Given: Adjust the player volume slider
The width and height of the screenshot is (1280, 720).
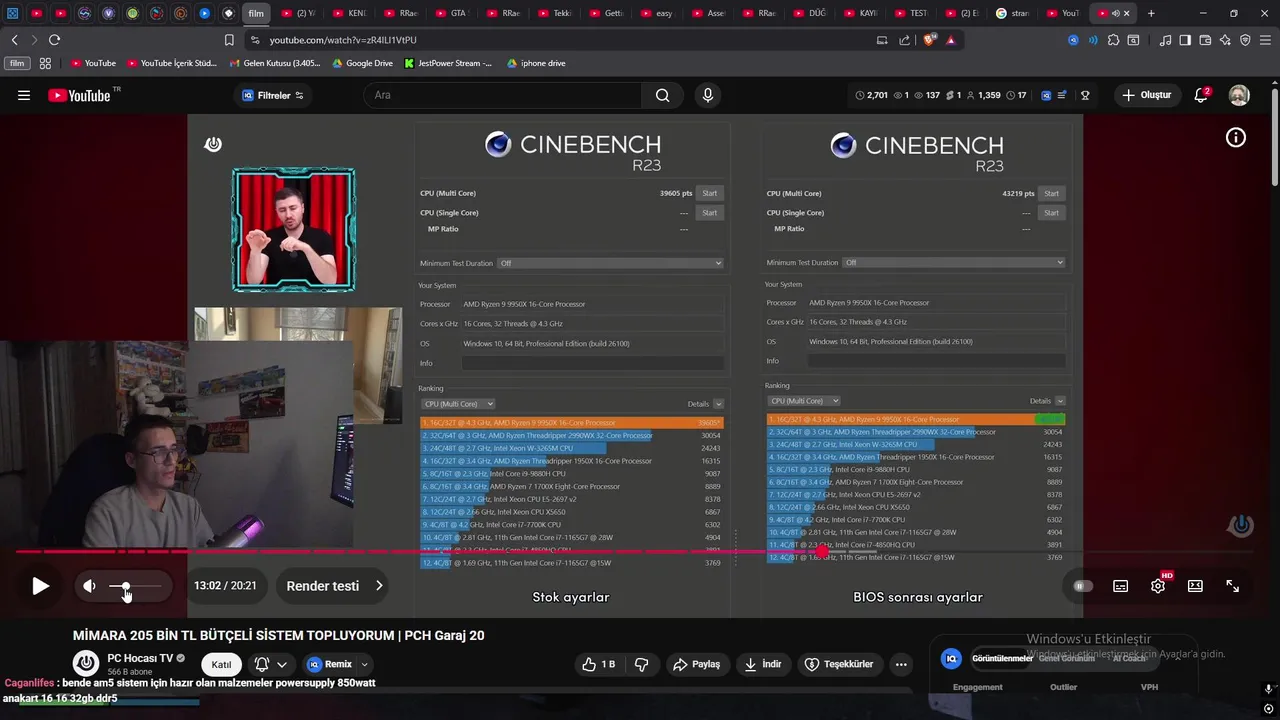Looking at the screenshot, I should click(x=134, y=586).
